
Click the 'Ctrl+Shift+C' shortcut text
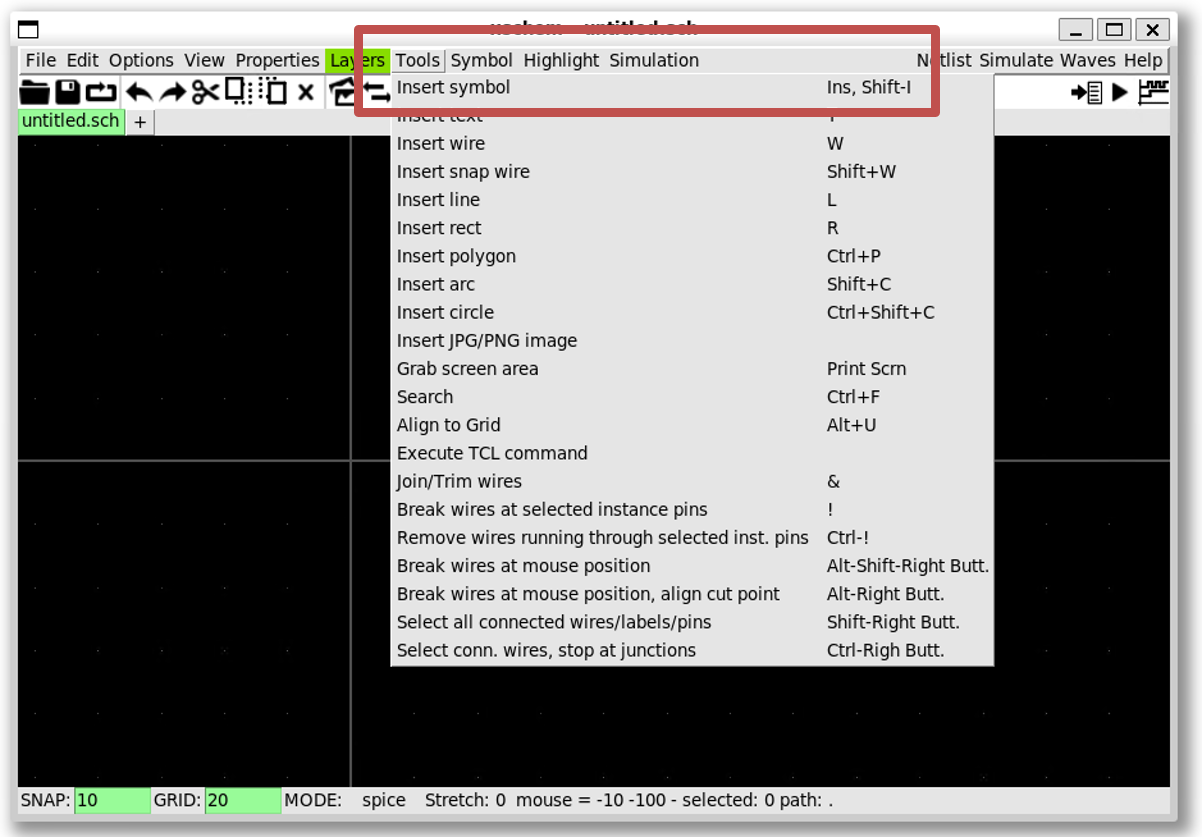[x=880, y=312]
